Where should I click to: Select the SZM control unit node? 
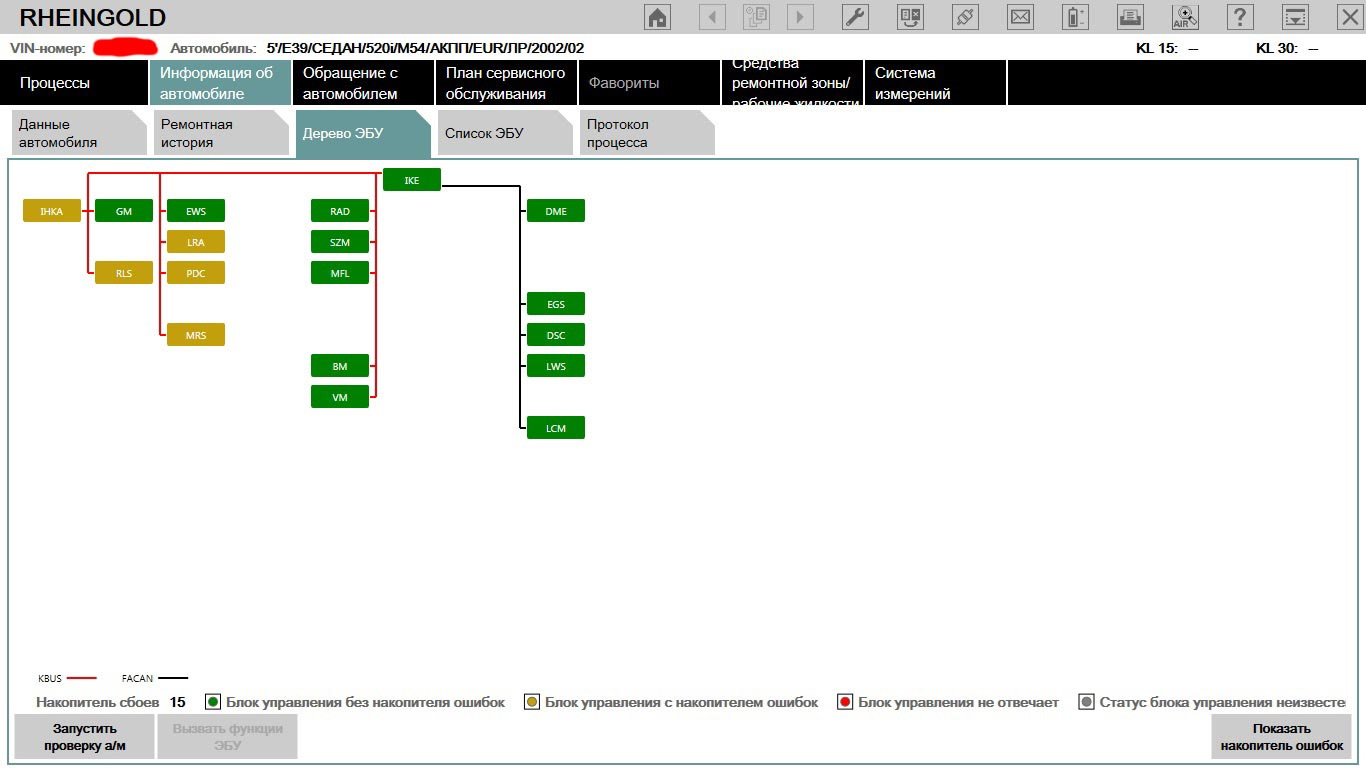pyautogui.click(x=340, y=242)
